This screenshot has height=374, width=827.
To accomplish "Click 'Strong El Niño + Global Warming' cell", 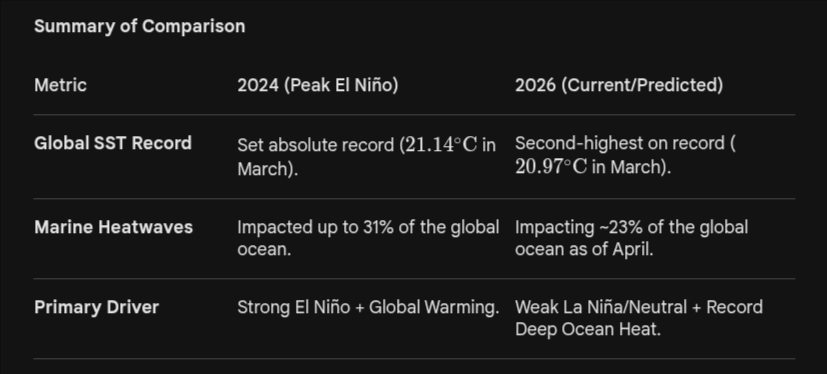I will click(x=368, y=308).
